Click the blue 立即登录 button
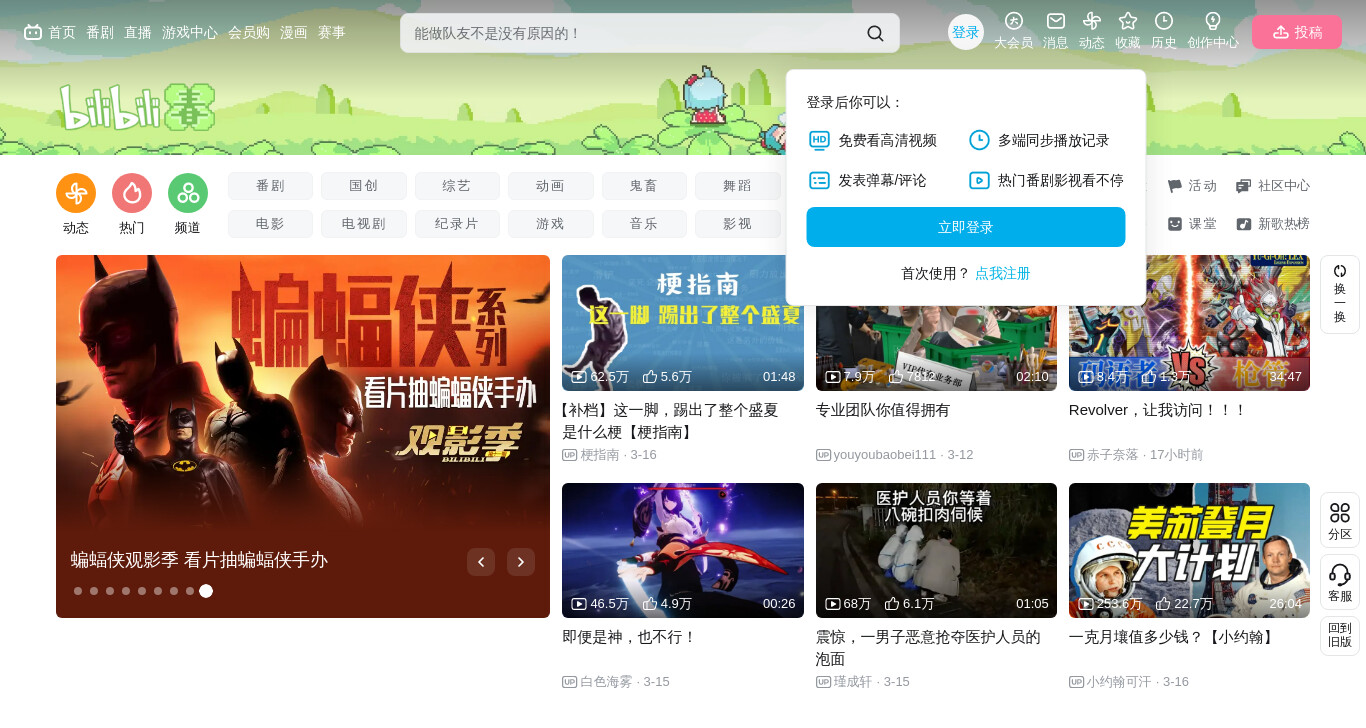This screenshot has height=728, width=1366. click(966, 227)
